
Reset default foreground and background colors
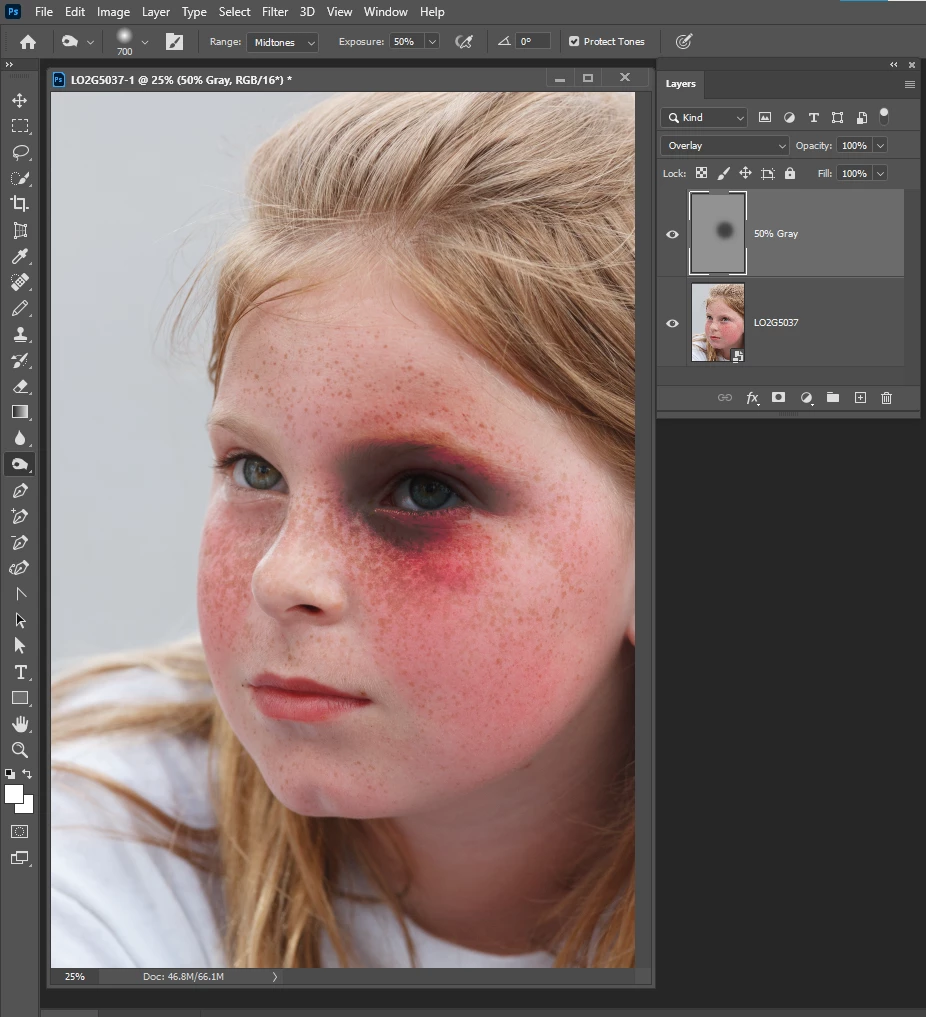click(10, 773)
